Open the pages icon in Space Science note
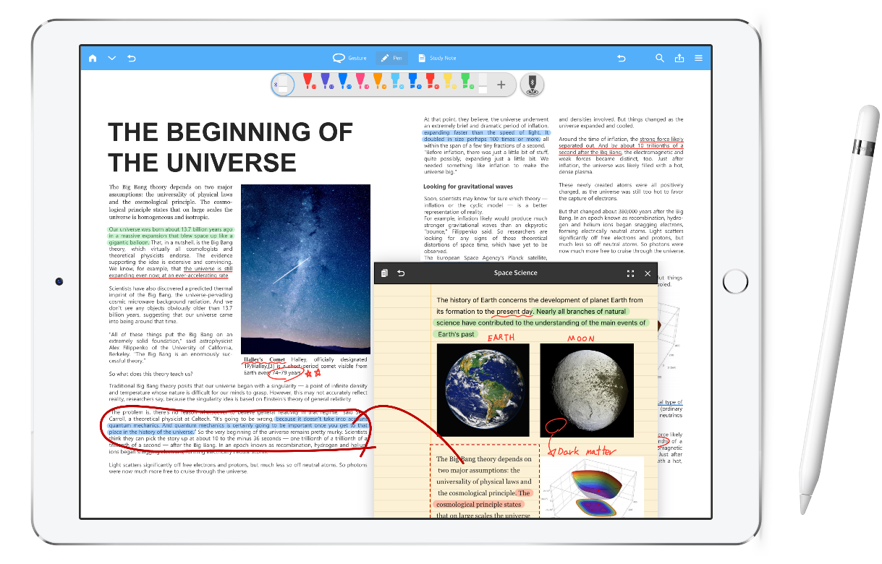The width and height of the screenshot is (882, 564). [x=384, y=273]
